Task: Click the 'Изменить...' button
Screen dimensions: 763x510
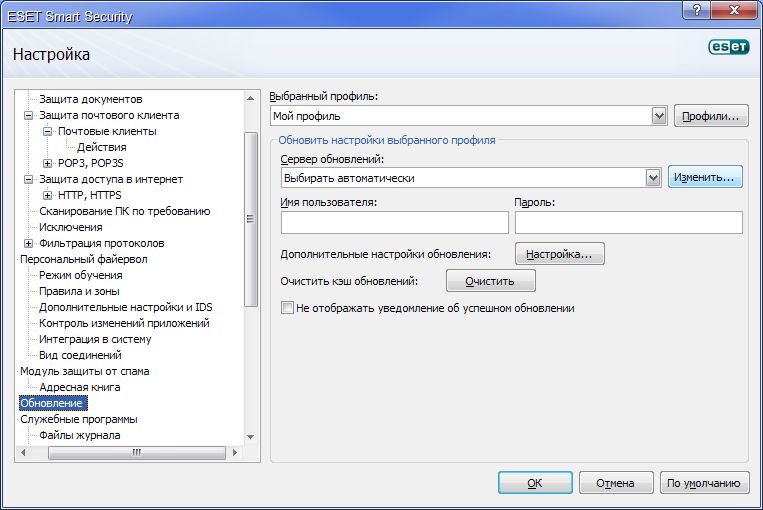Action: [705, 177]
